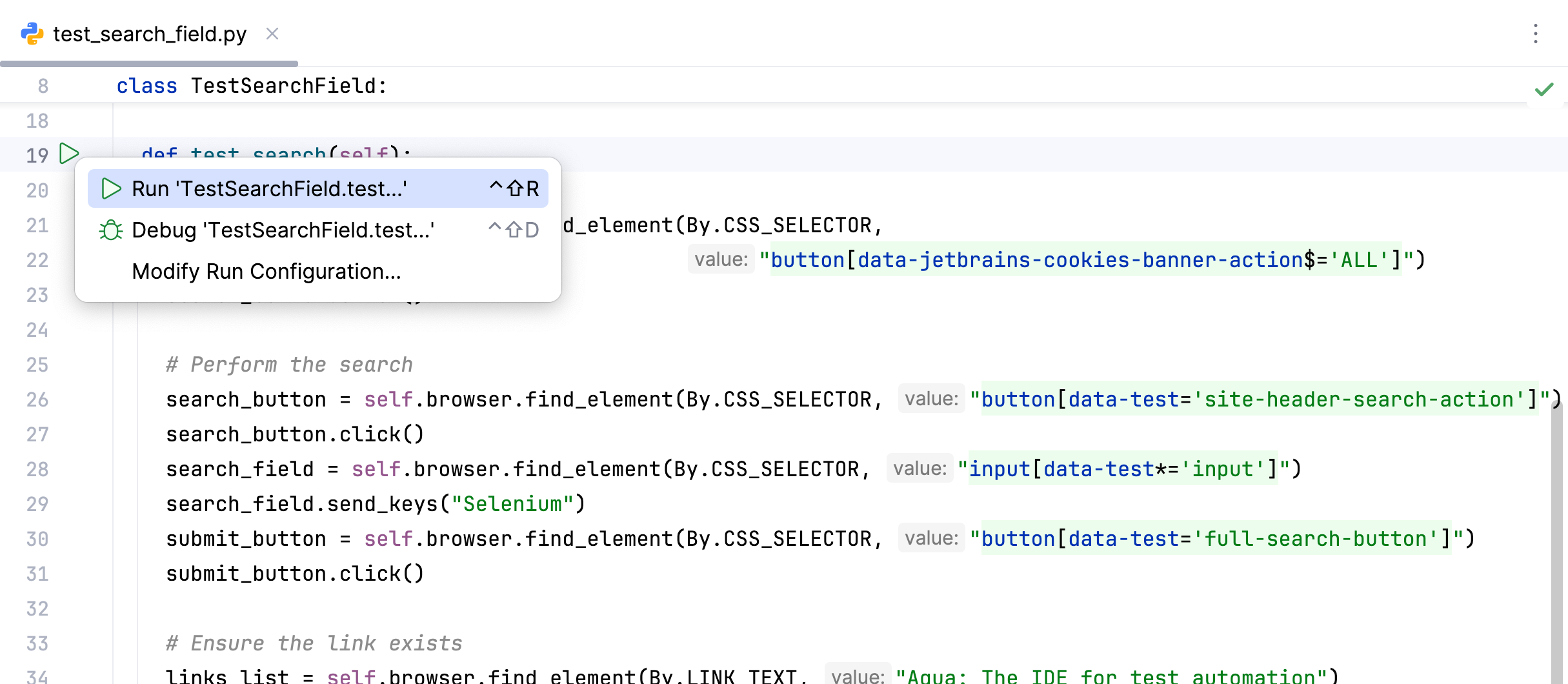This screenshot has width=1568, height=684.
Task: Click the Python logo on the file tab
Action: tap(34, 34)
